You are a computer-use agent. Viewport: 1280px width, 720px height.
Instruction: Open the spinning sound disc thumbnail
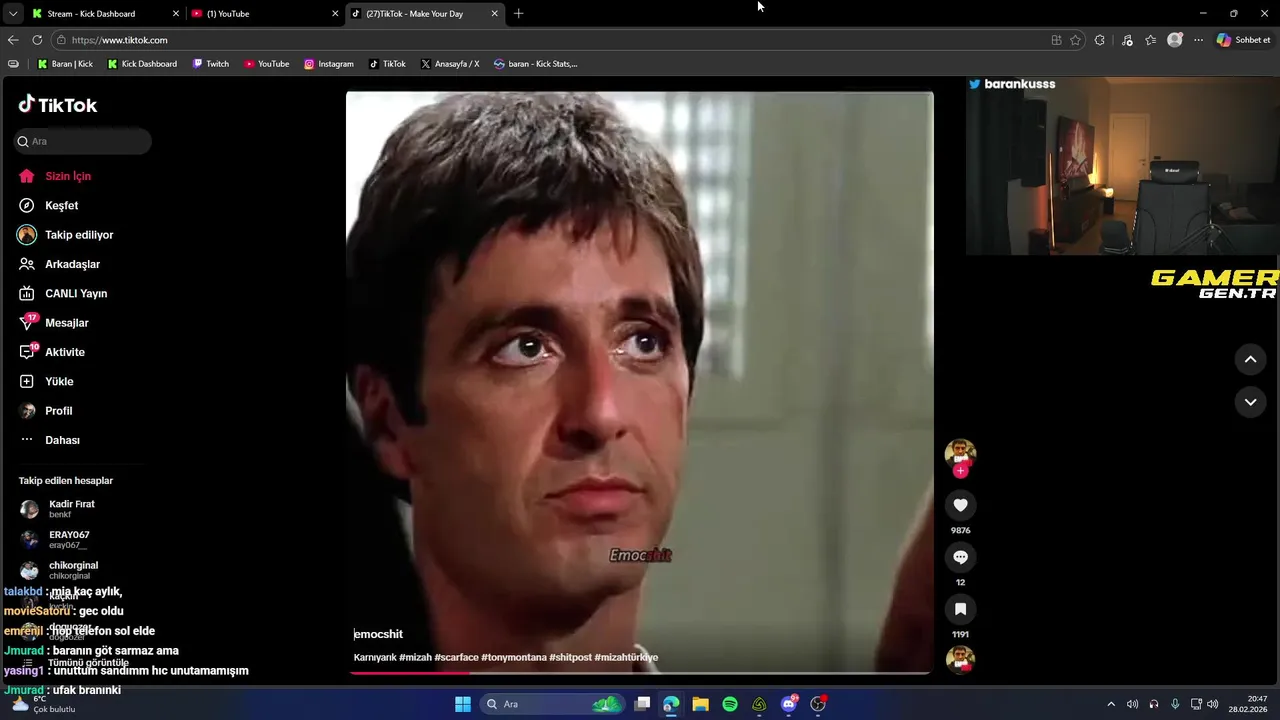click(x=960, y=659)
